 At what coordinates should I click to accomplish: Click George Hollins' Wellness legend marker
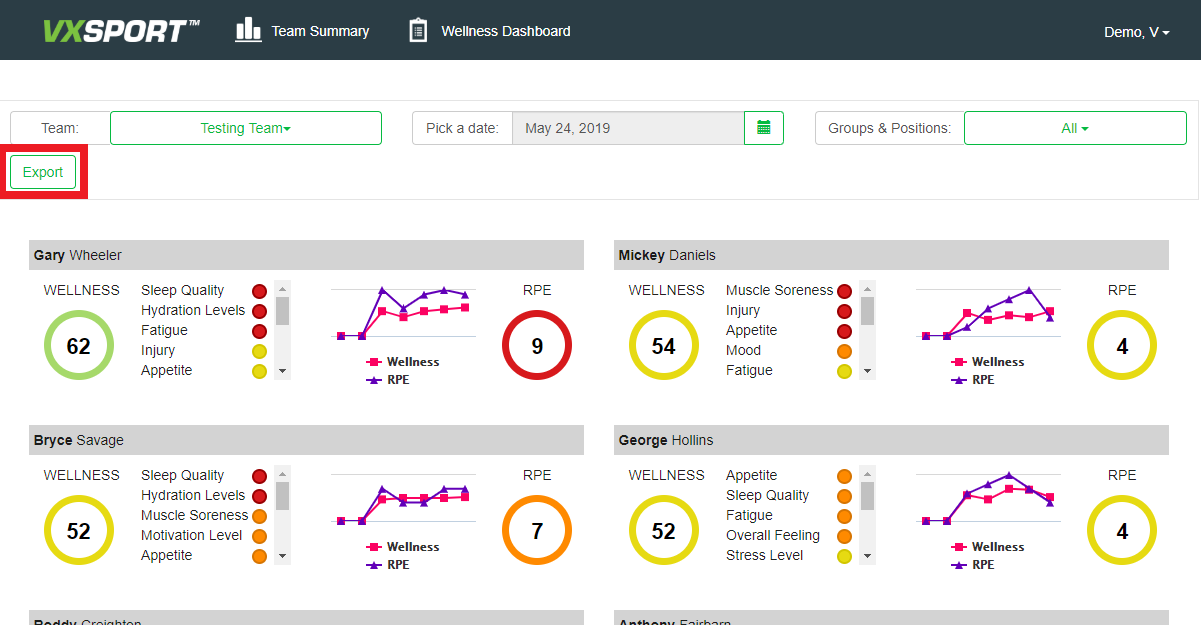pyautogui.click(x=959, y=547)
